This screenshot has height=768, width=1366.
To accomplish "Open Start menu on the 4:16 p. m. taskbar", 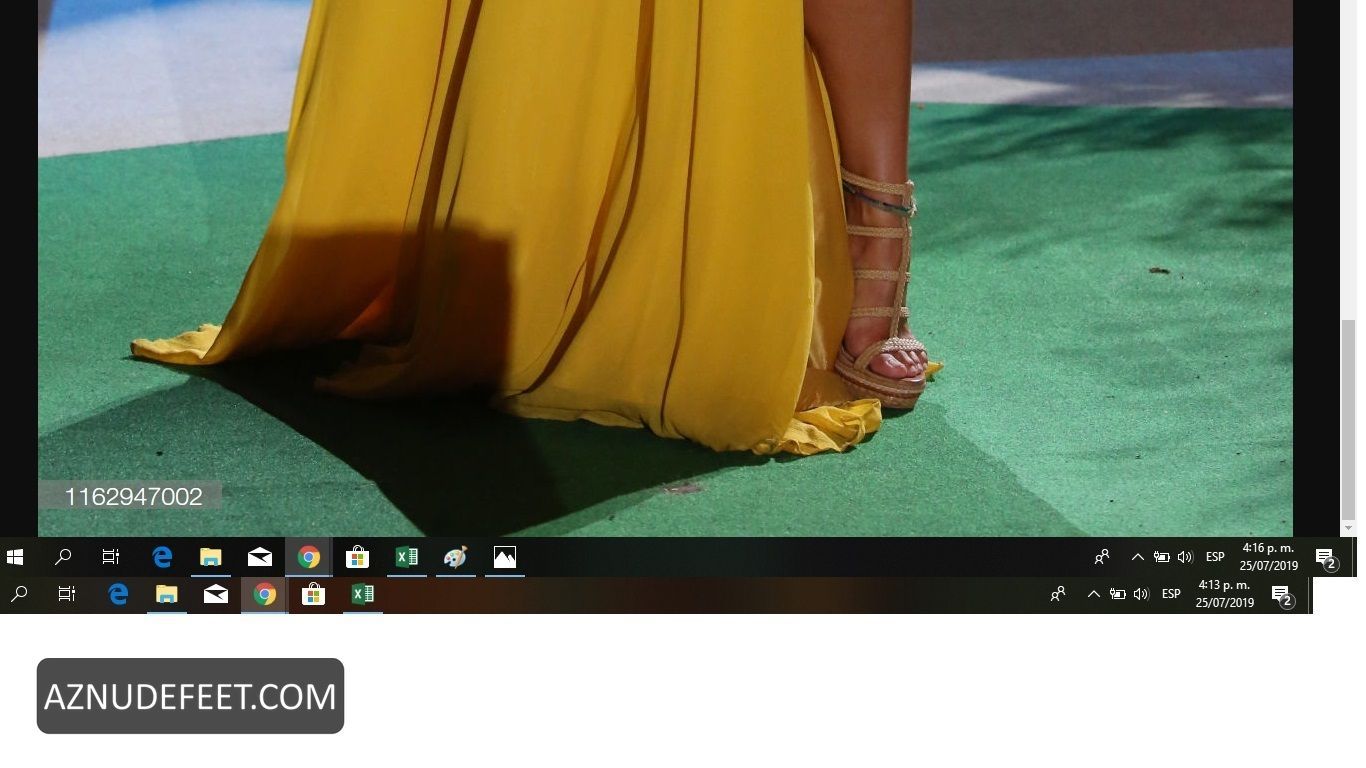I will (x=15, y=557).
